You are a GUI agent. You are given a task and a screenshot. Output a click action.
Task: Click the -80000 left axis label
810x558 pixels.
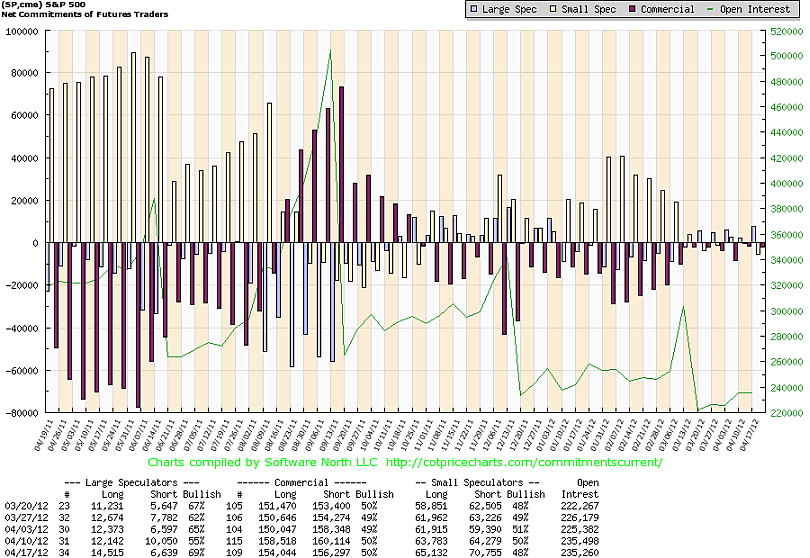click(22, 413)
